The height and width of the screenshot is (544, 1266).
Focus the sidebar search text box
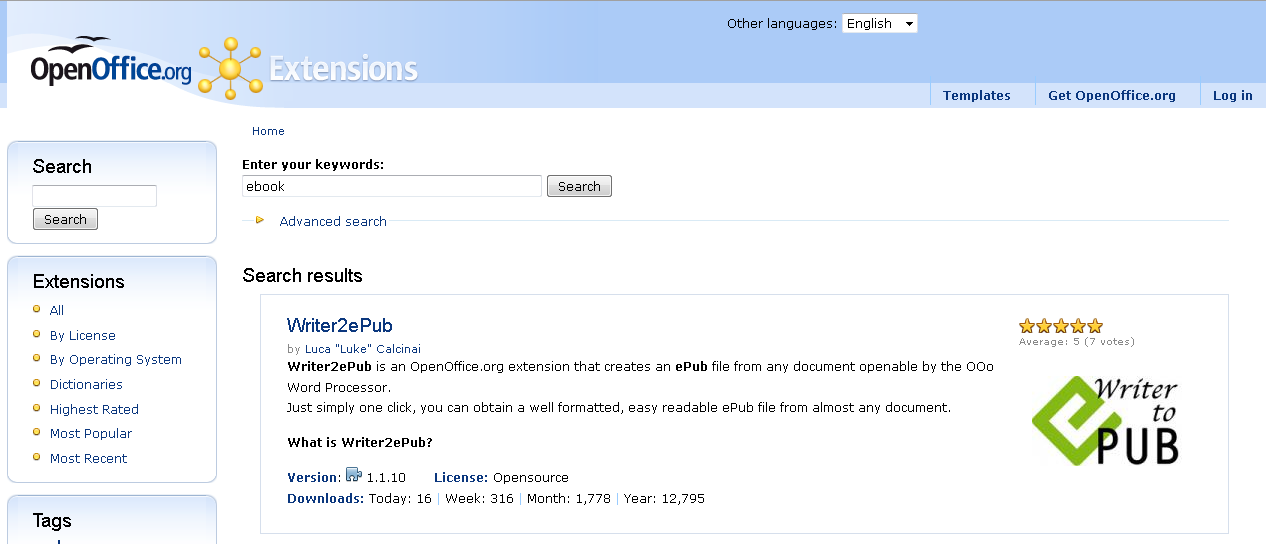click(94, 196)
